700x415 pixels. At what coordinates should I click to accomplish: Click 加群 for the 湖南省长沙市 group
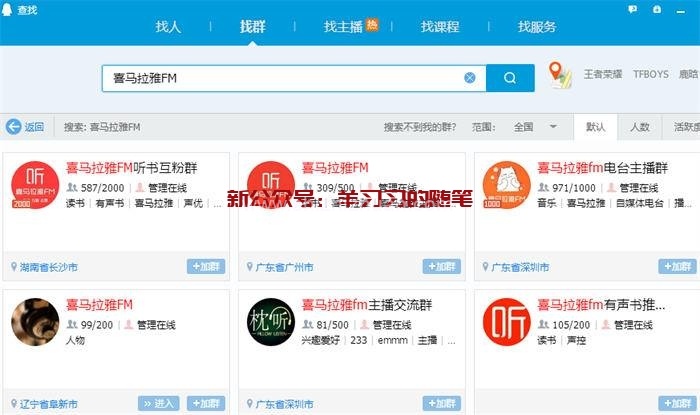206,267
